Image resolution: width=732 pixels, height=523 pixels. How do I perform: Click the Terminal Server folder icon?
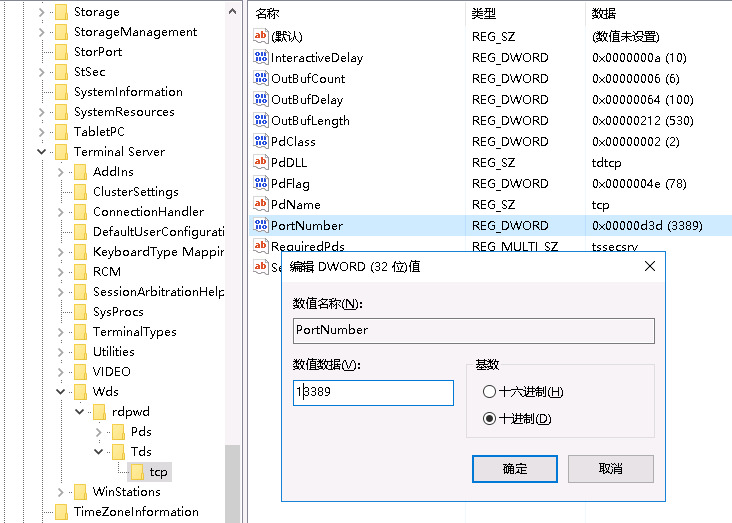[62, 152]
